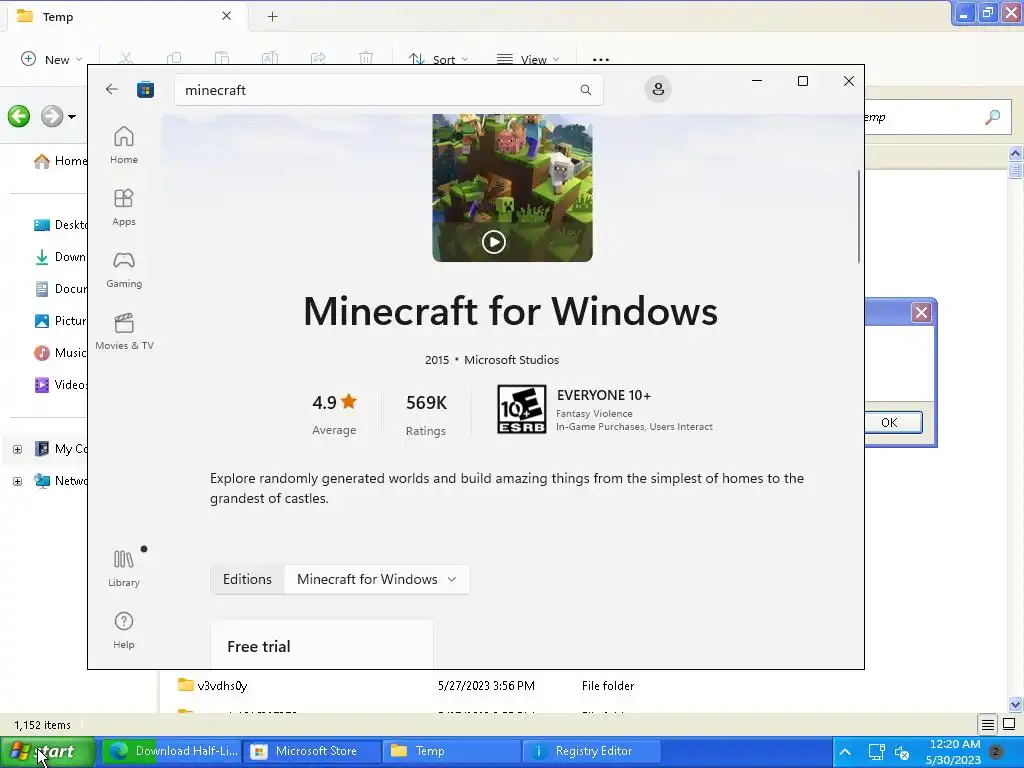Click the Microsoft Store logo icon

coord(145,89)
